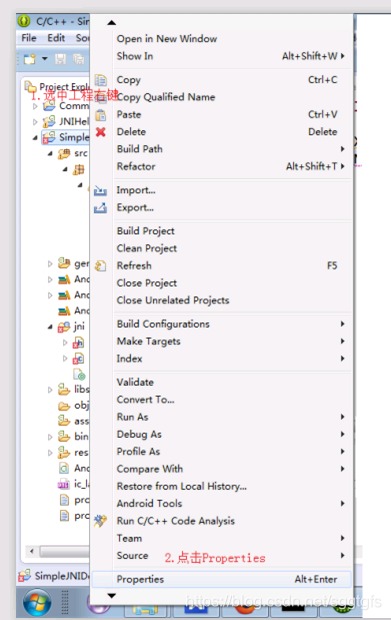Open the Index submenu

pyautogui.click(x=222, y=359)
